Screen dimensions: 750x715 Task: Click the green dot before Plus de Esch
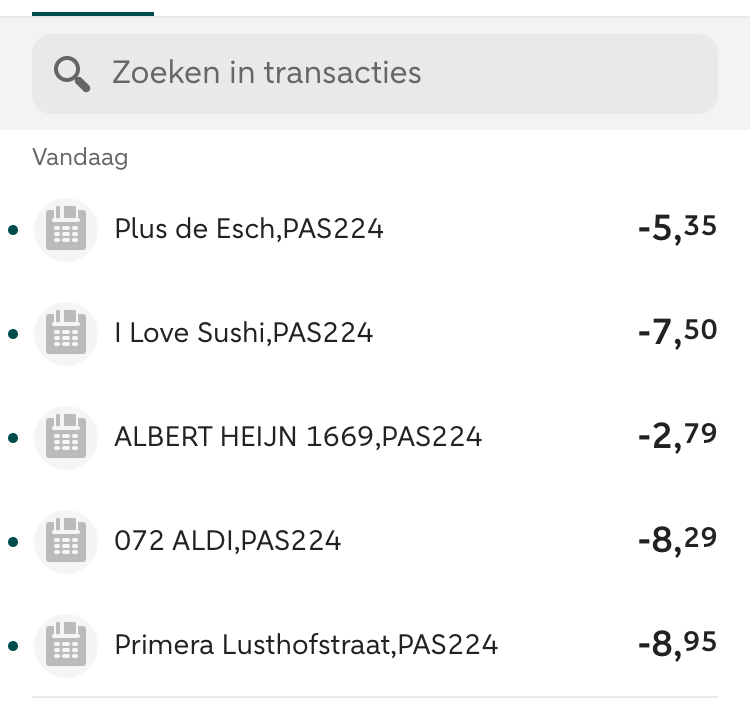click(x=12, y=230)
